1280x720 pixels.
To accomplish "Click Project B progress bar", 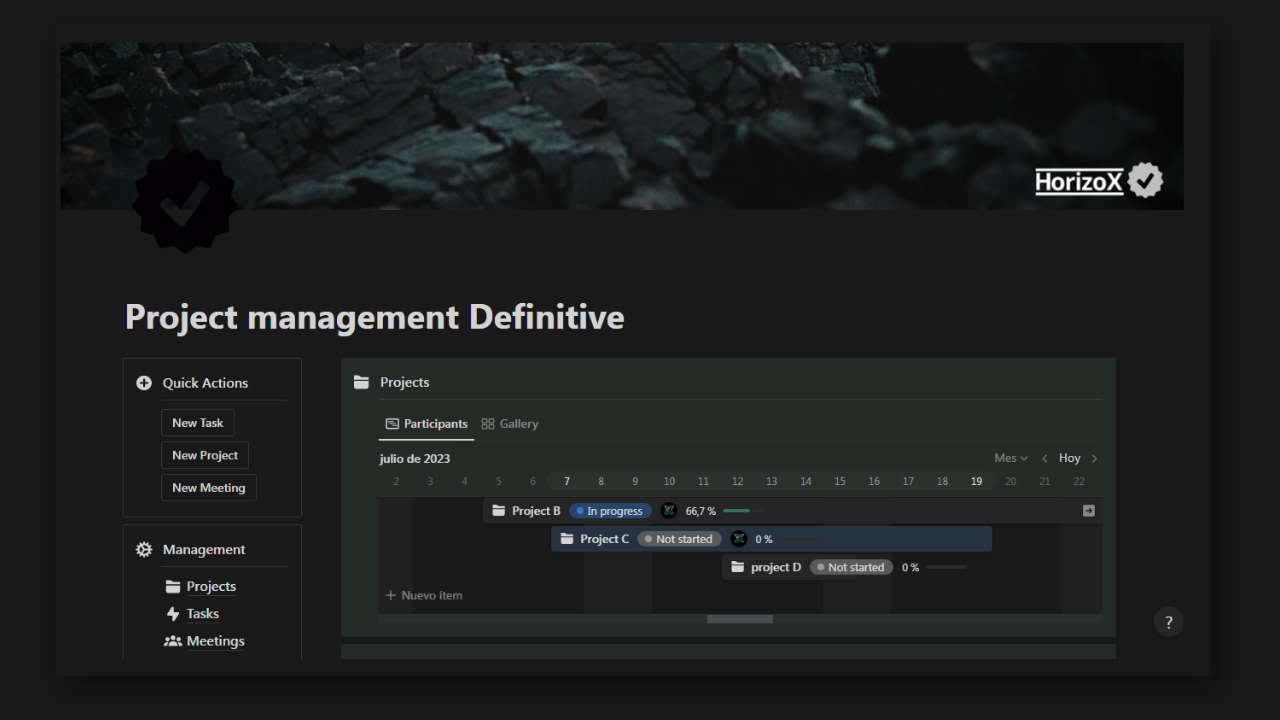I will click(743, 511).
